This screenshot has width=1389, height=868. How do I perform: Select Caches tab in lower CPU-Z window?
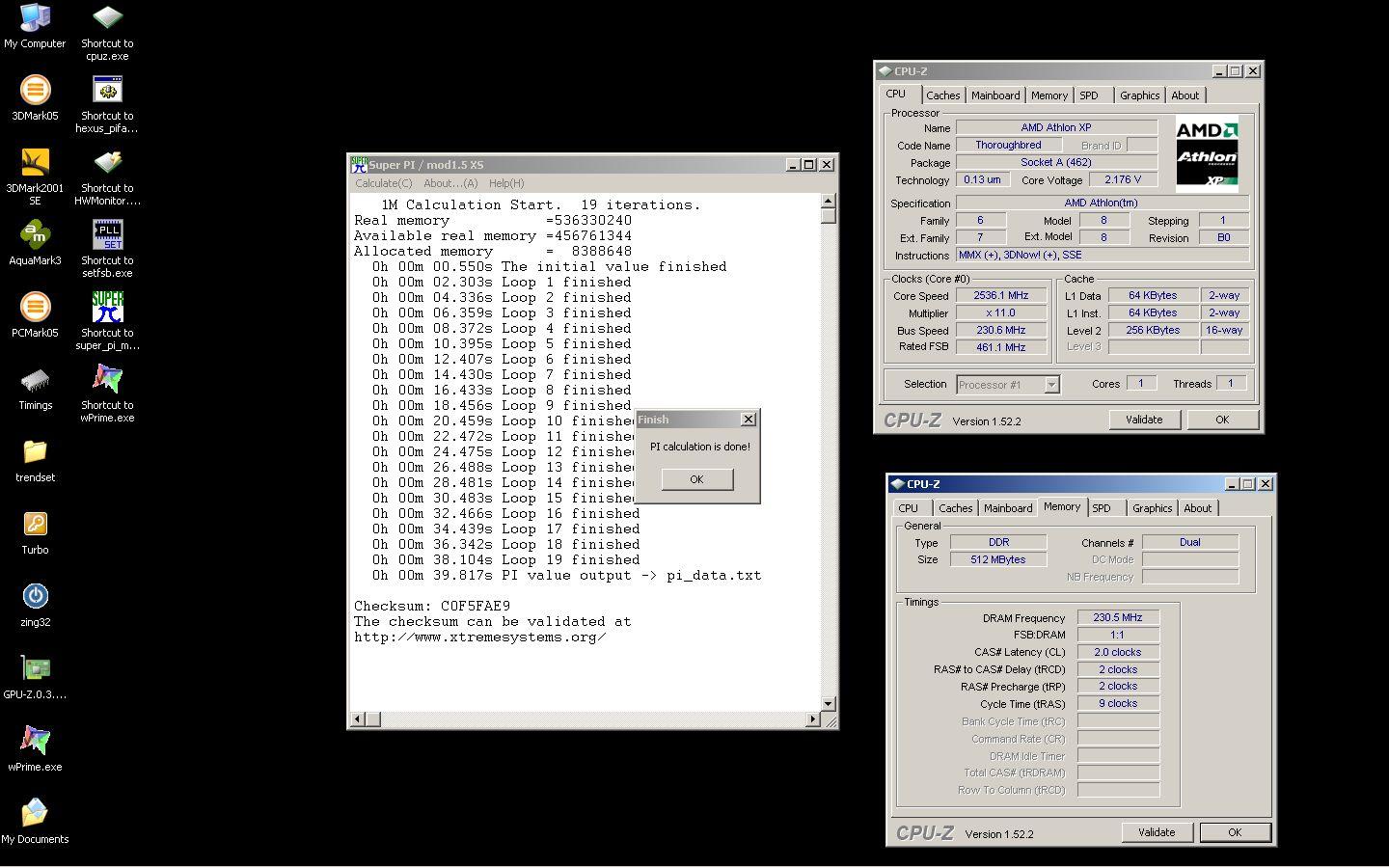point(955,508)
